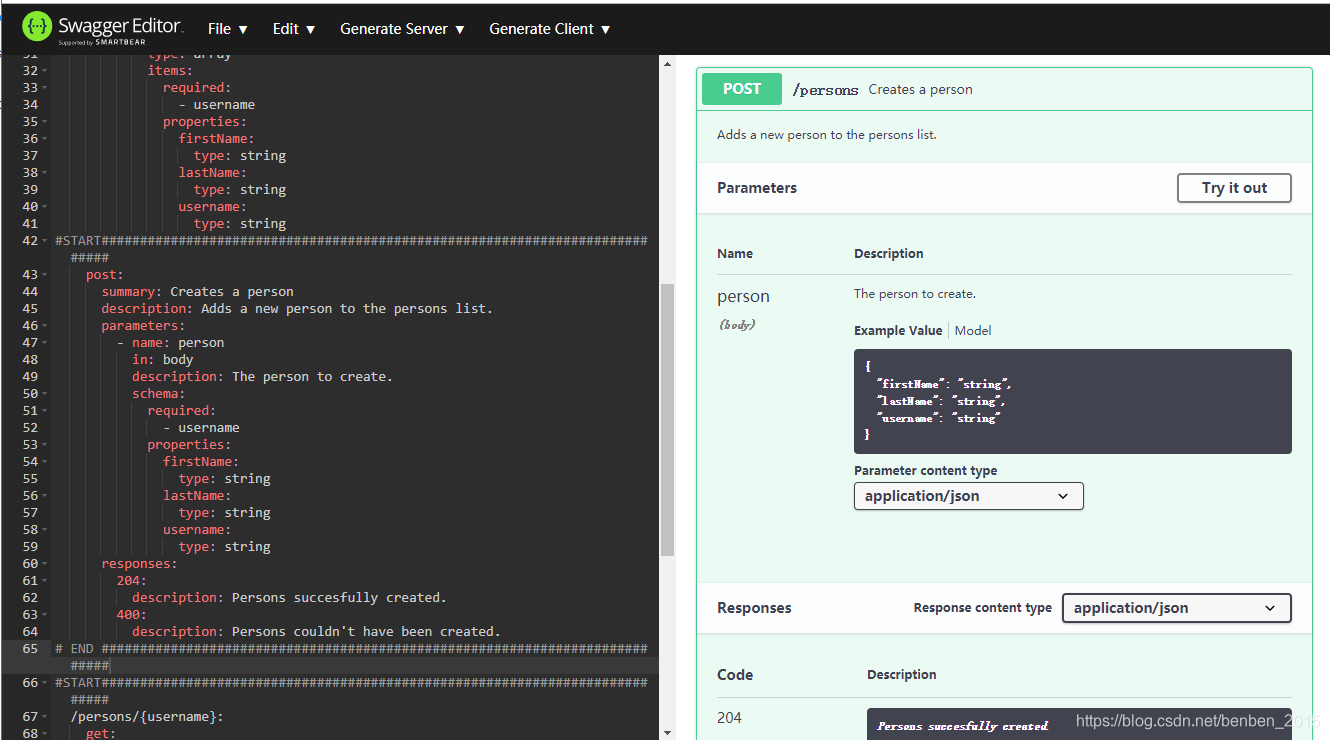
Task: Switch to the Example Value tab
Action: [x=898, y=330]
